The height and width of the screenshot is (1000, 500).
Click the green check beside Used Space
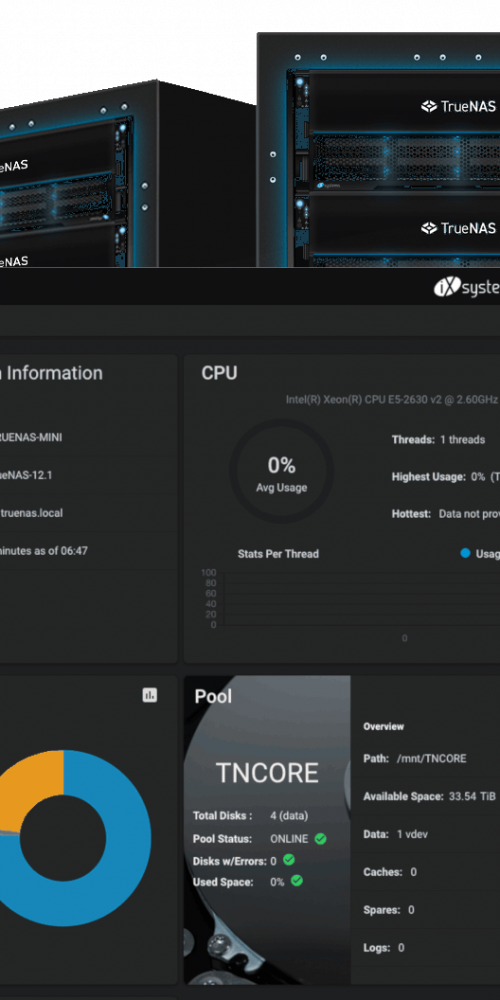point(297,881)
